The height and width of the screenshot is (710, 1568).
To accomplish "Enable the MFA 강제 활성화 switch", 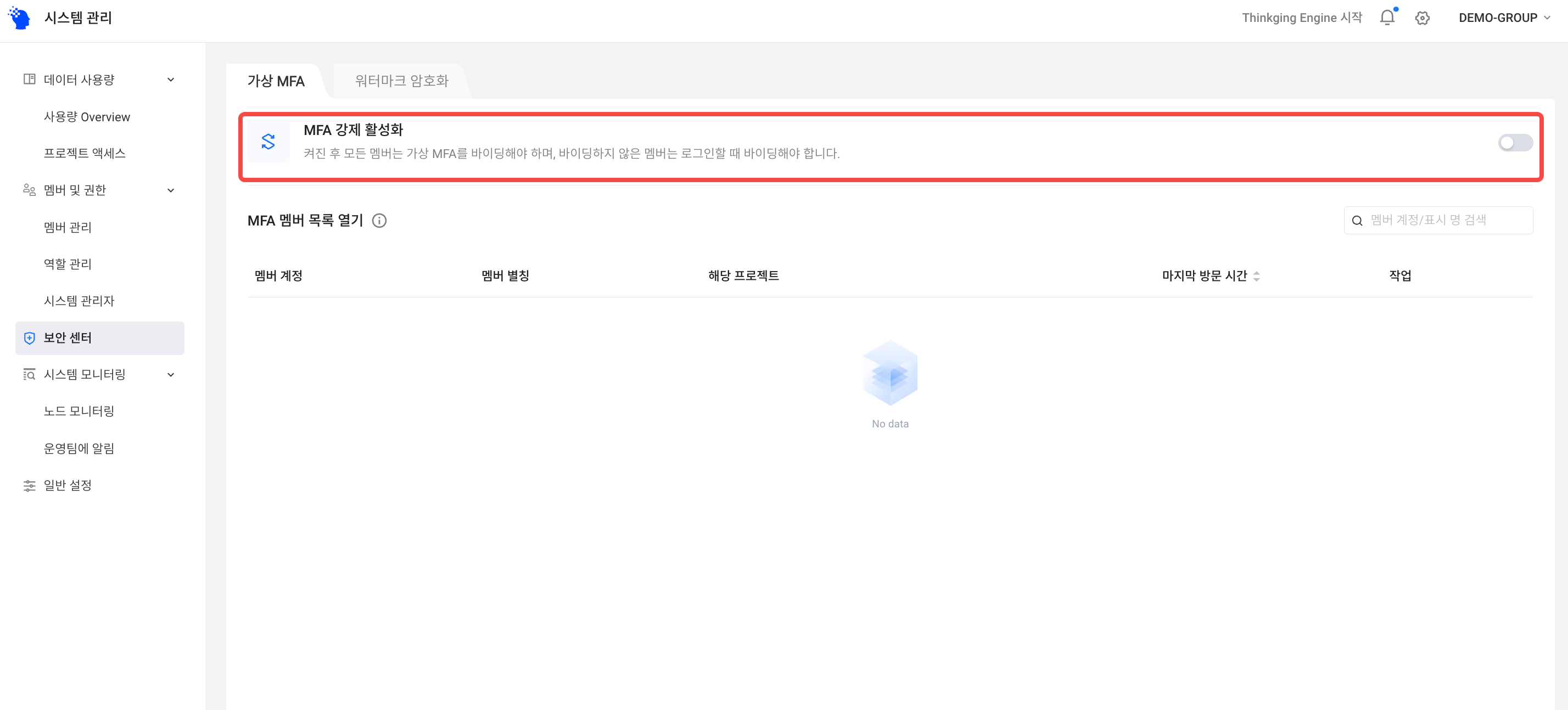I will coord(1515,142).
